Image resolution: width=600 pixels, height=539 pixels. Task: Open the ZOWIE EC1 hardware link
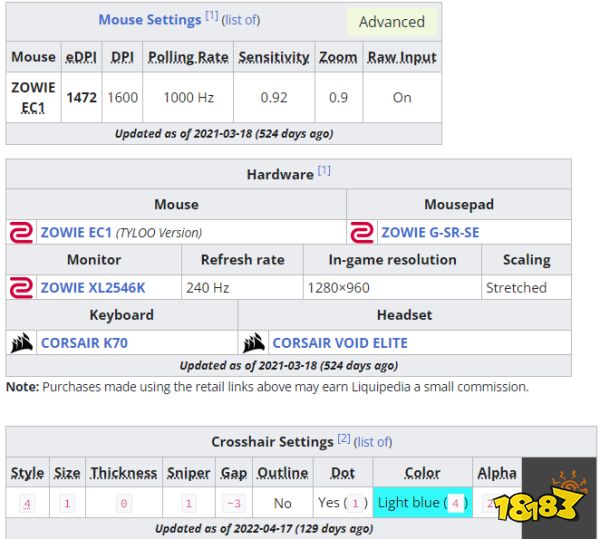[76, 232]
